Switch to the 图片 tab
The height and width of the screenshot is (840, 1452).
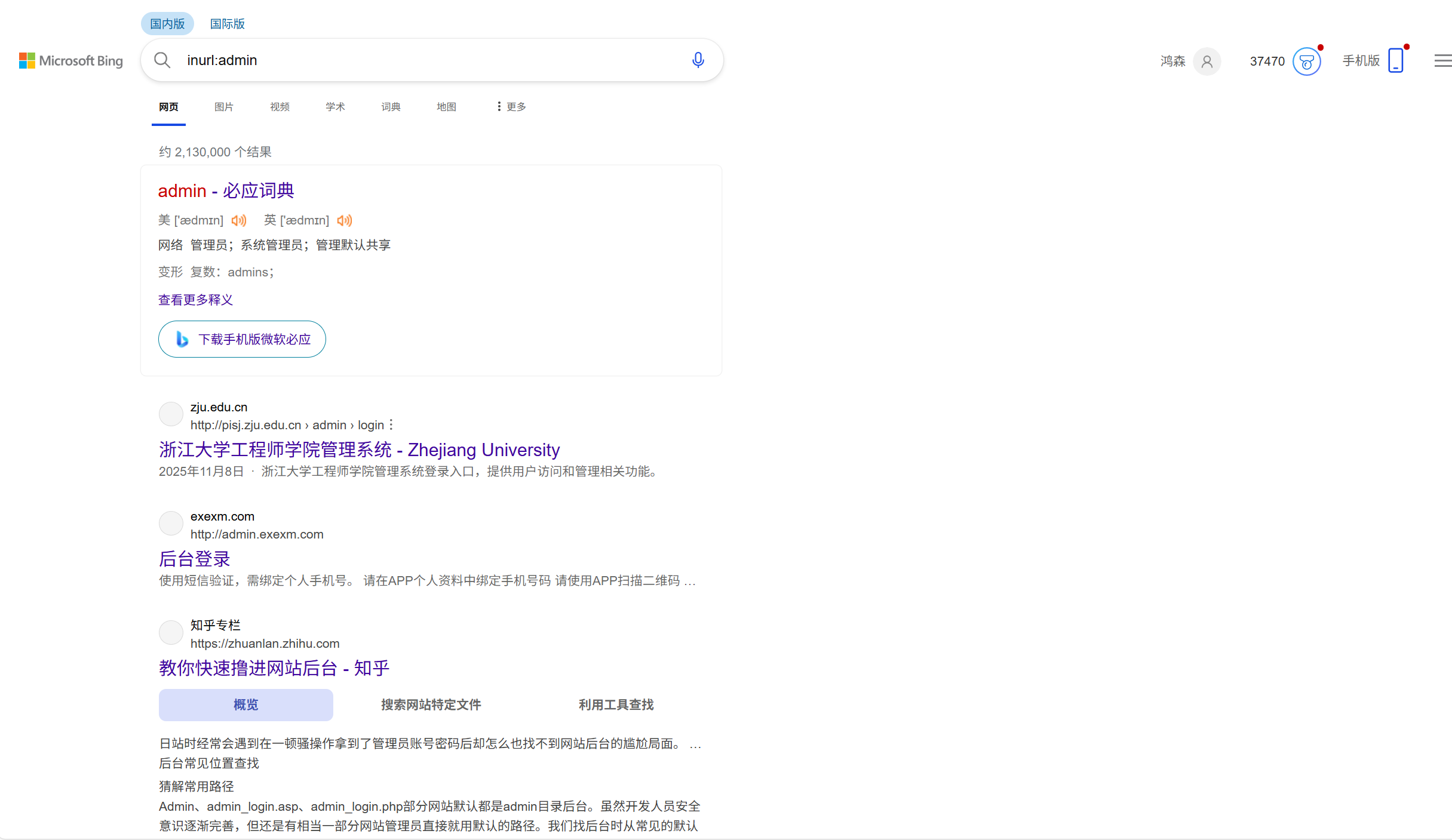pyautogui.click(x=224, y=106)
